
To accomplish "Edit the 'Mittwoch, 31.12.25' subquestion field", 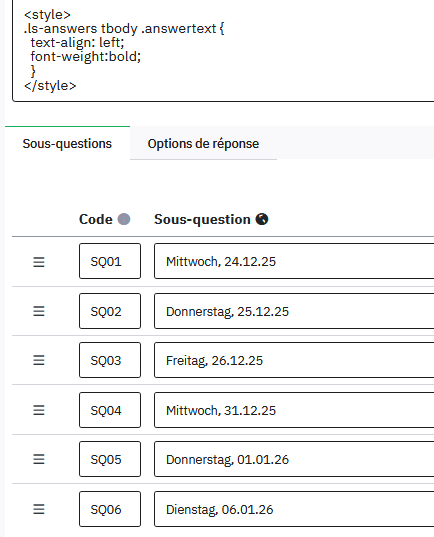I will click(294, 410).
